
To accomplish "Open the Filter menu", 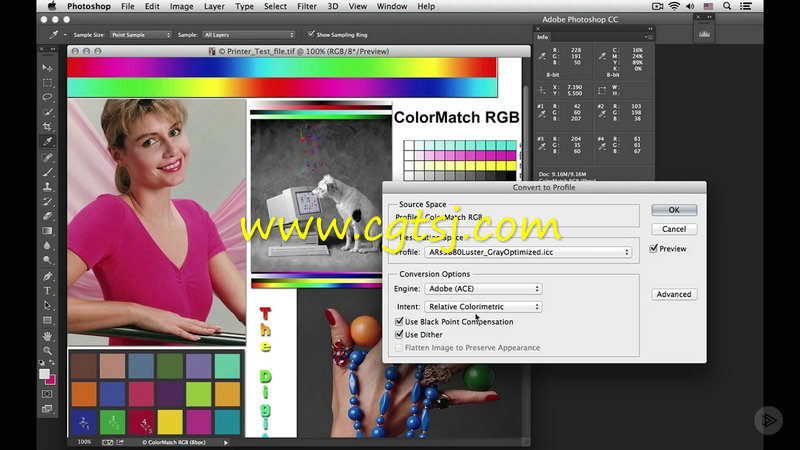I will click(x=307, y=6).
